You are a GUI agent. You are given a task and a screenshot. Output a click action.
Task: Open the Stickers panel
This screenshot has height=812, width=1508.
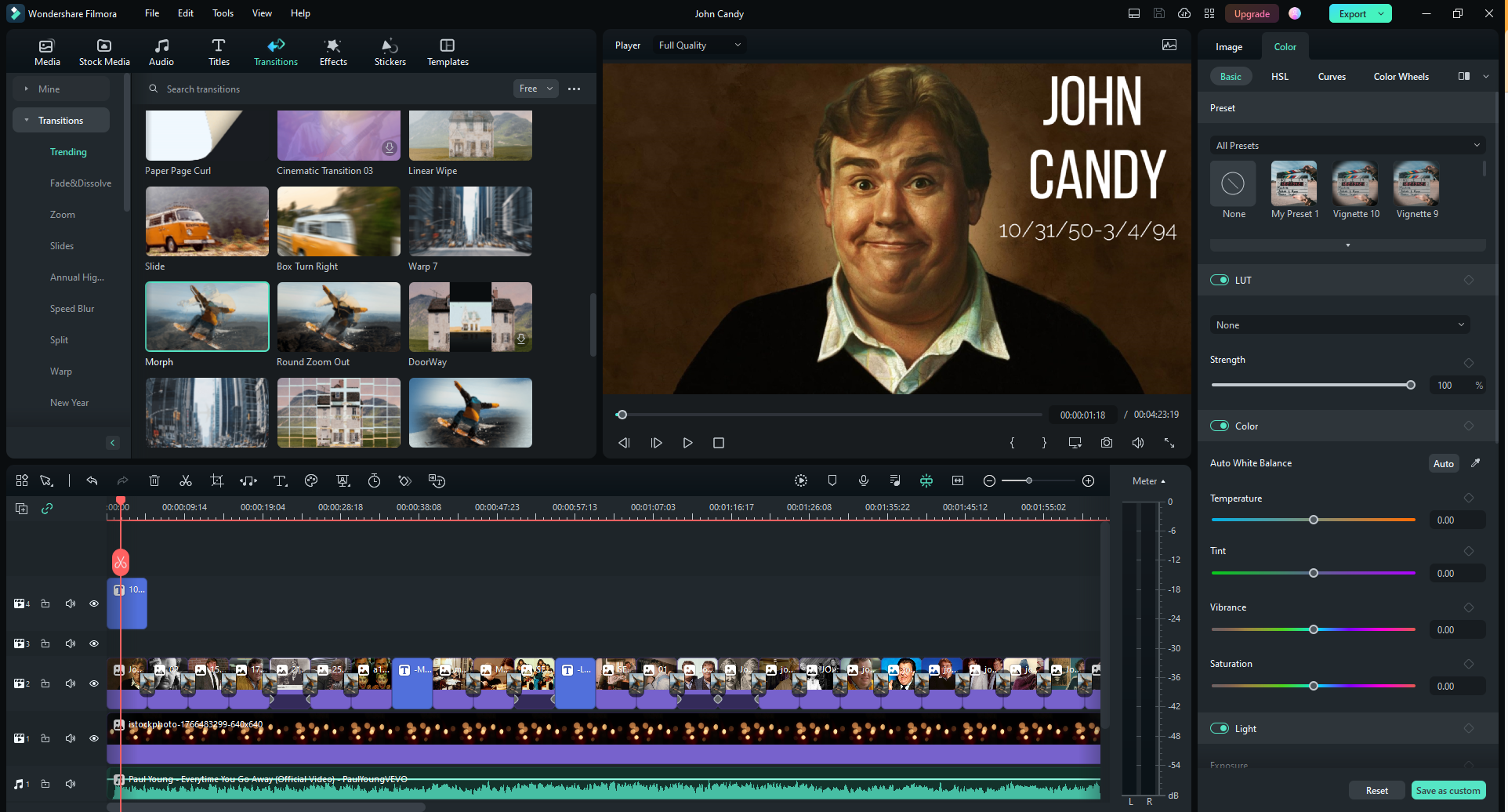click(390, 53)
